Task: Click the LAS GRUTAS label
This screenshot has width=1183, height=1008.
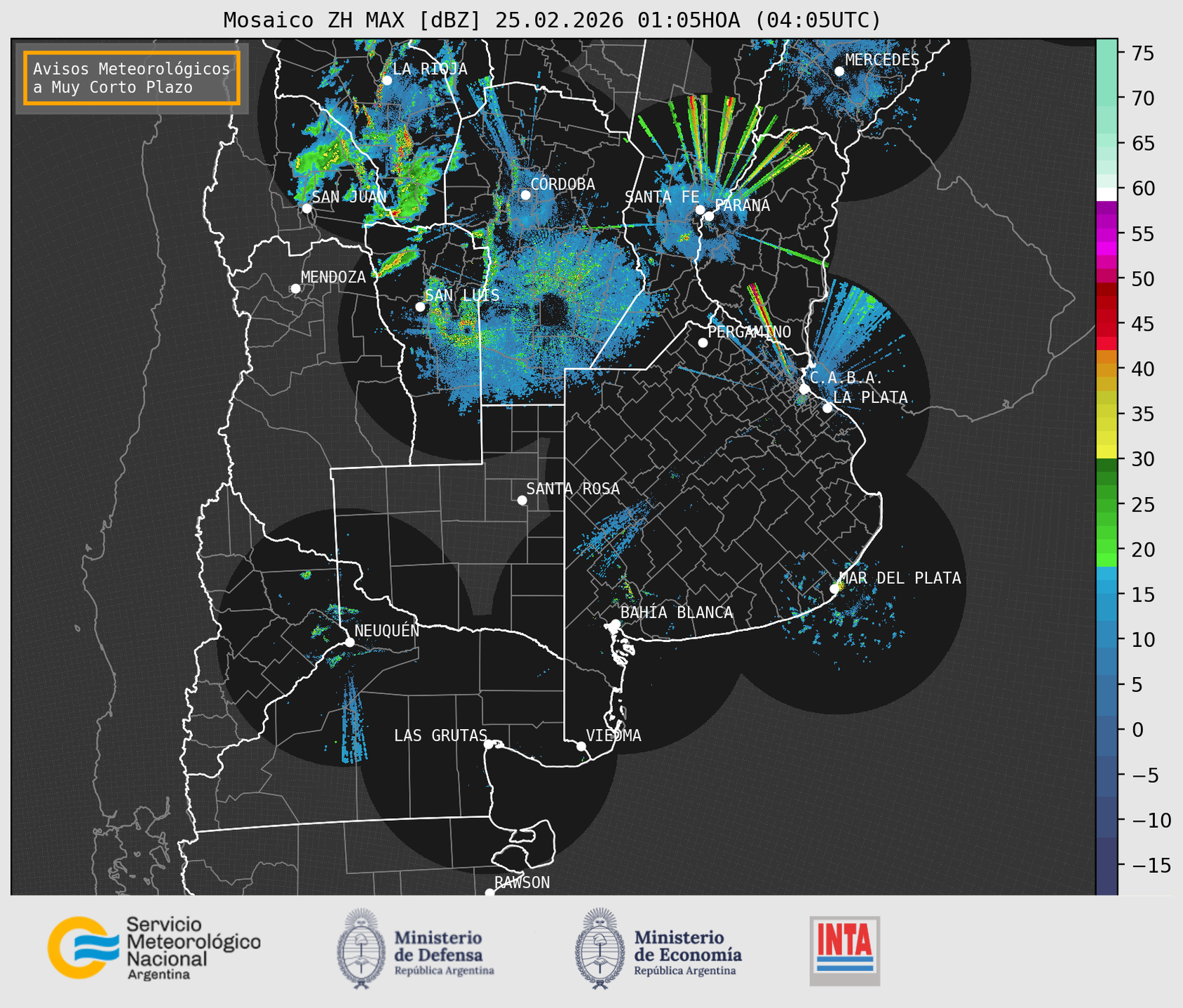Action: point(440,736)
